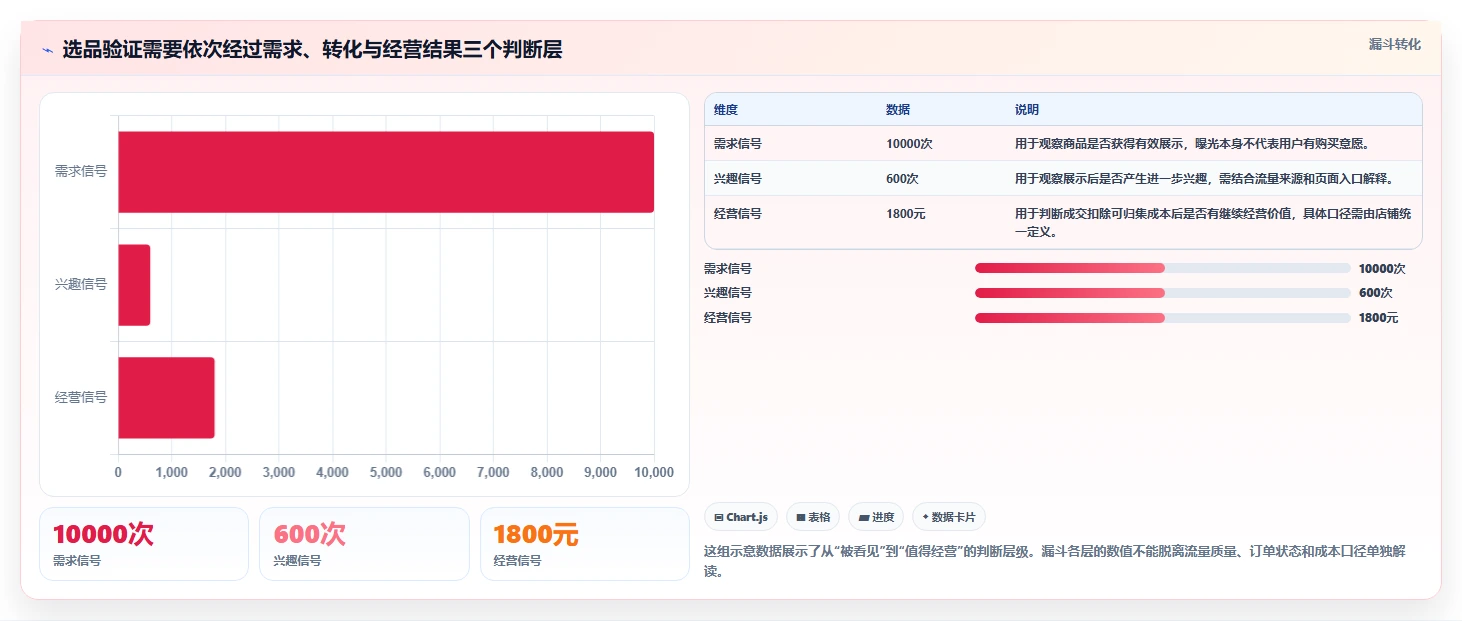Viewport: 1462px width, 621px height.
Task: Click the 数据卡片 chip
Action: [x=949, y=517]
